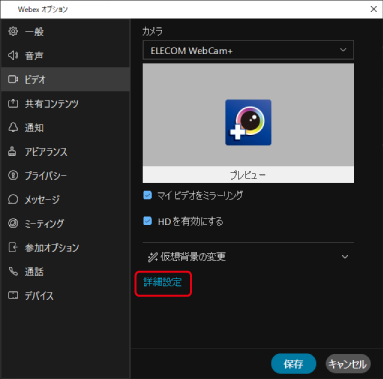Image resolution: width=383 pixels, height=379 pixels.
Task: Open 通知 via the bell icon
Action: (x=13, y=127)
